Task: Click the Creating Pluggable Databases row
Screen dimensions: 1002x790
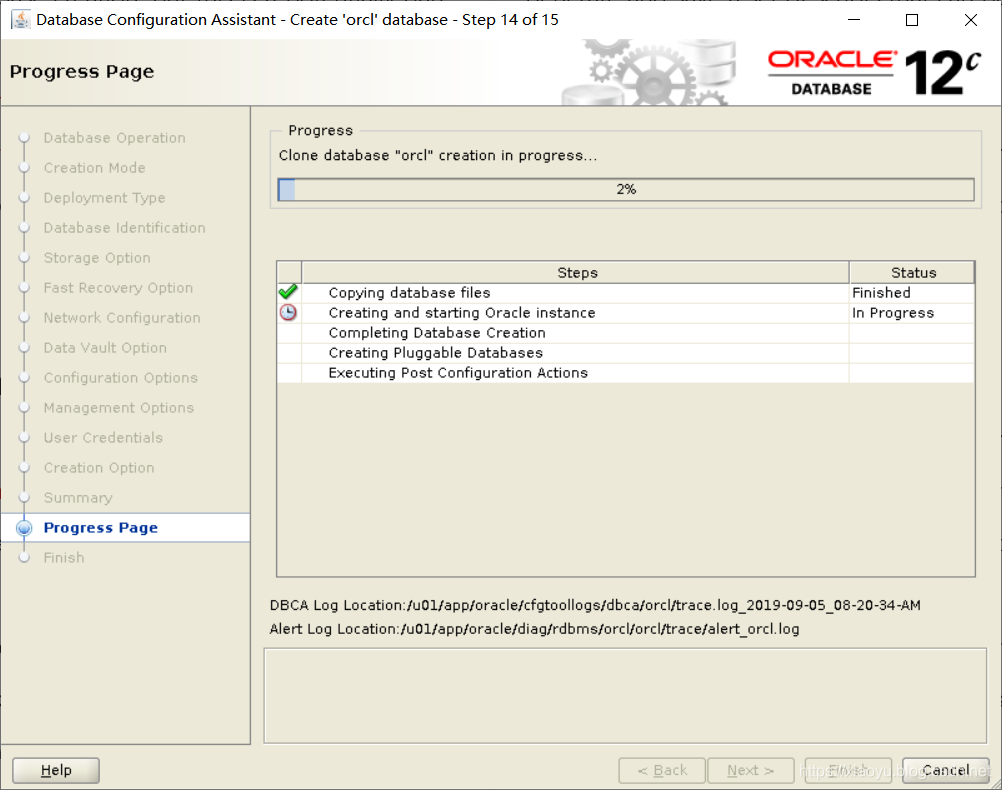Action: coord(626,353)
